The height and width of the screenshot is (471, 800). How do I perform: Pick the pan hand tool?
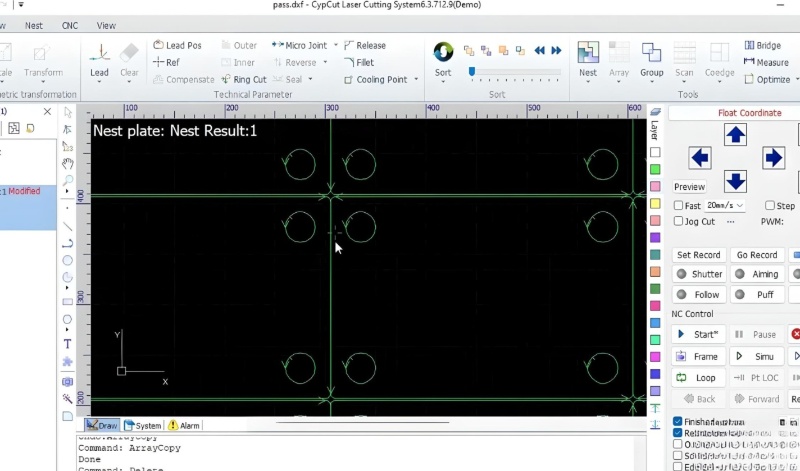(x=67, y=163)
